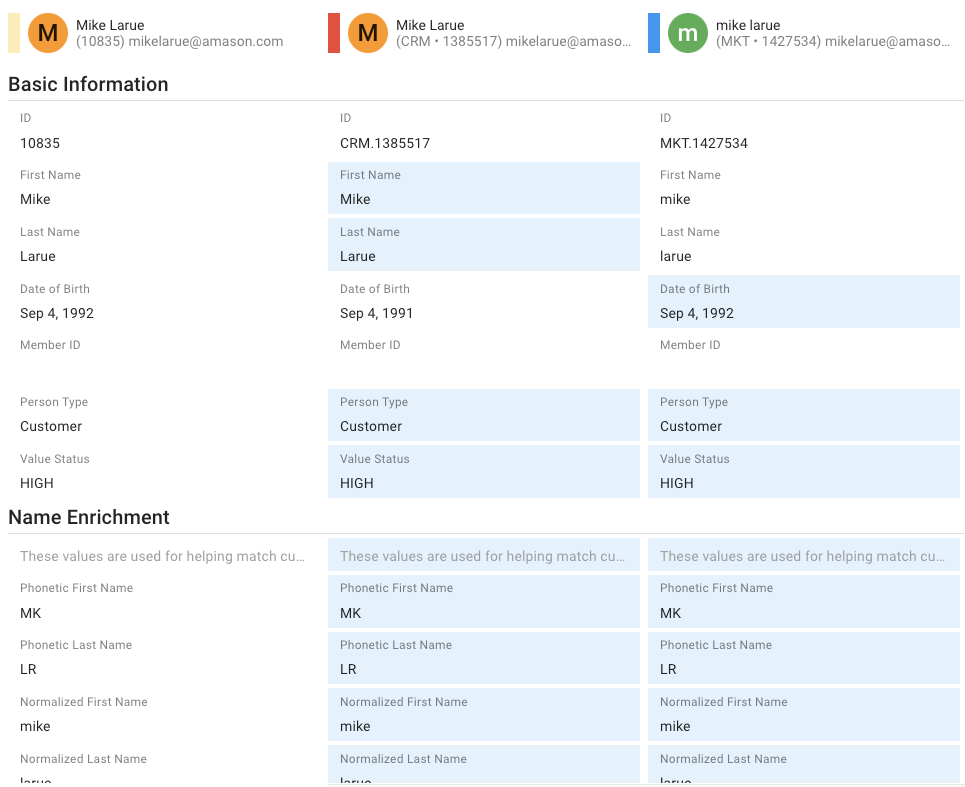Viewport: 965px width, 787px height.
Task: Expand the truncated helper text in the middle column
Action: point(484,554)
